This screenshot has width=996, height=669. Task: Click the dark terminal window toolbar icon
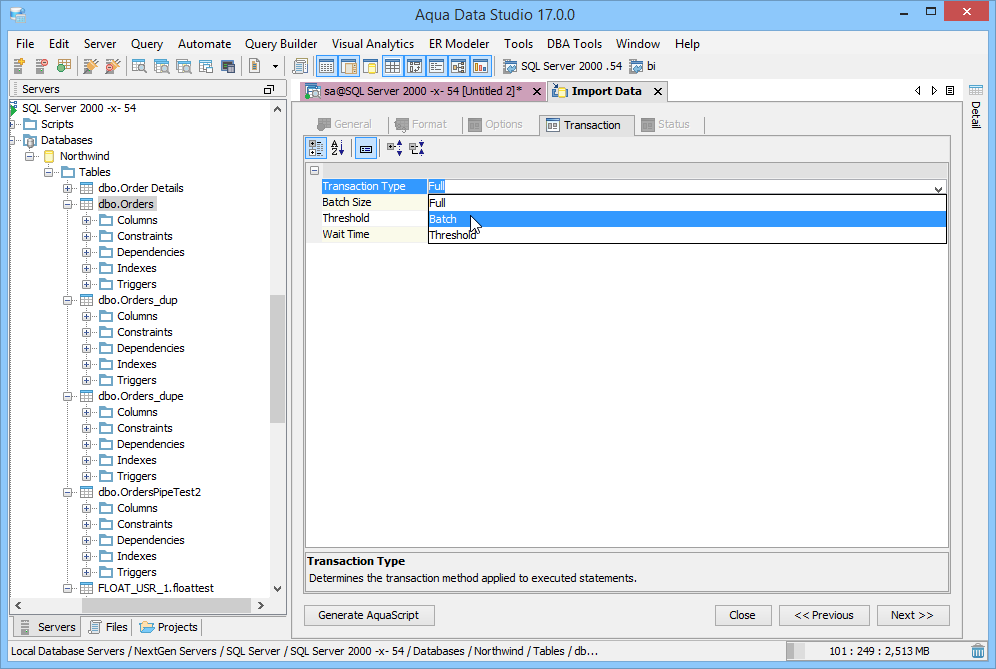(228, 66)
